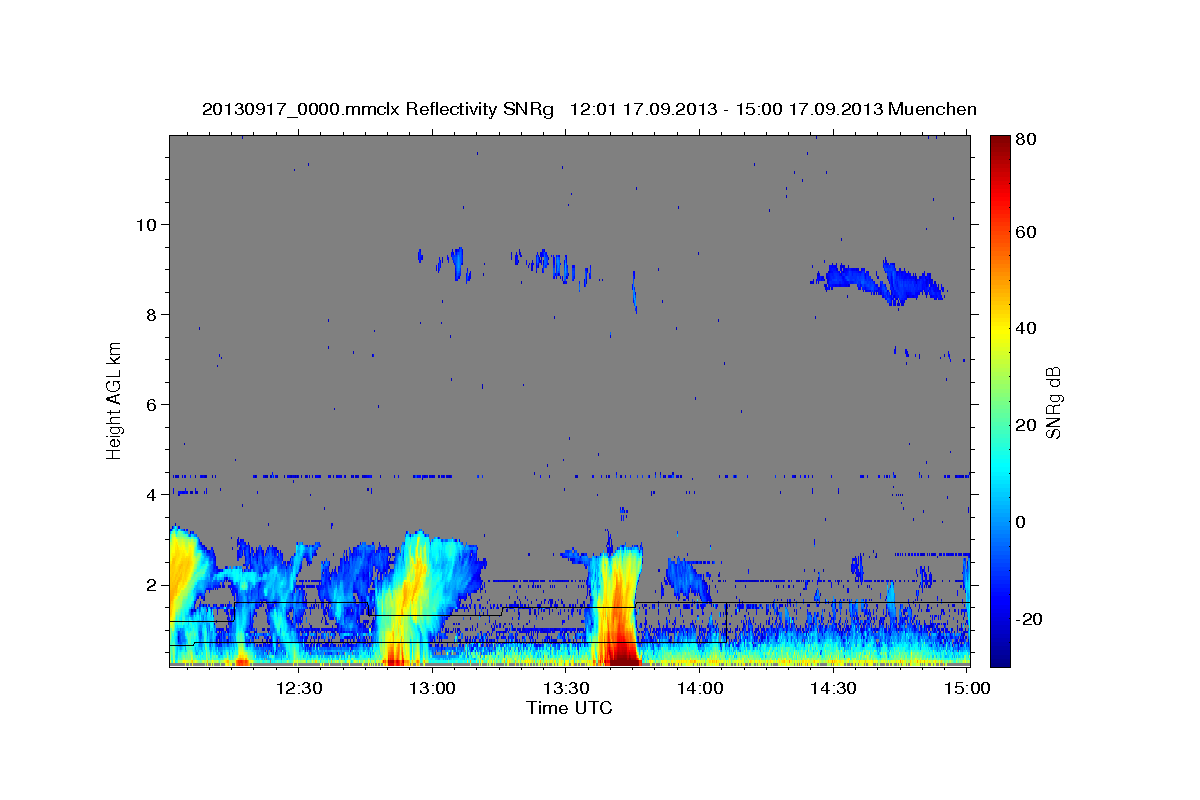
Task: Click the 14:00 time tick label
Action: (x=700, y=688)
